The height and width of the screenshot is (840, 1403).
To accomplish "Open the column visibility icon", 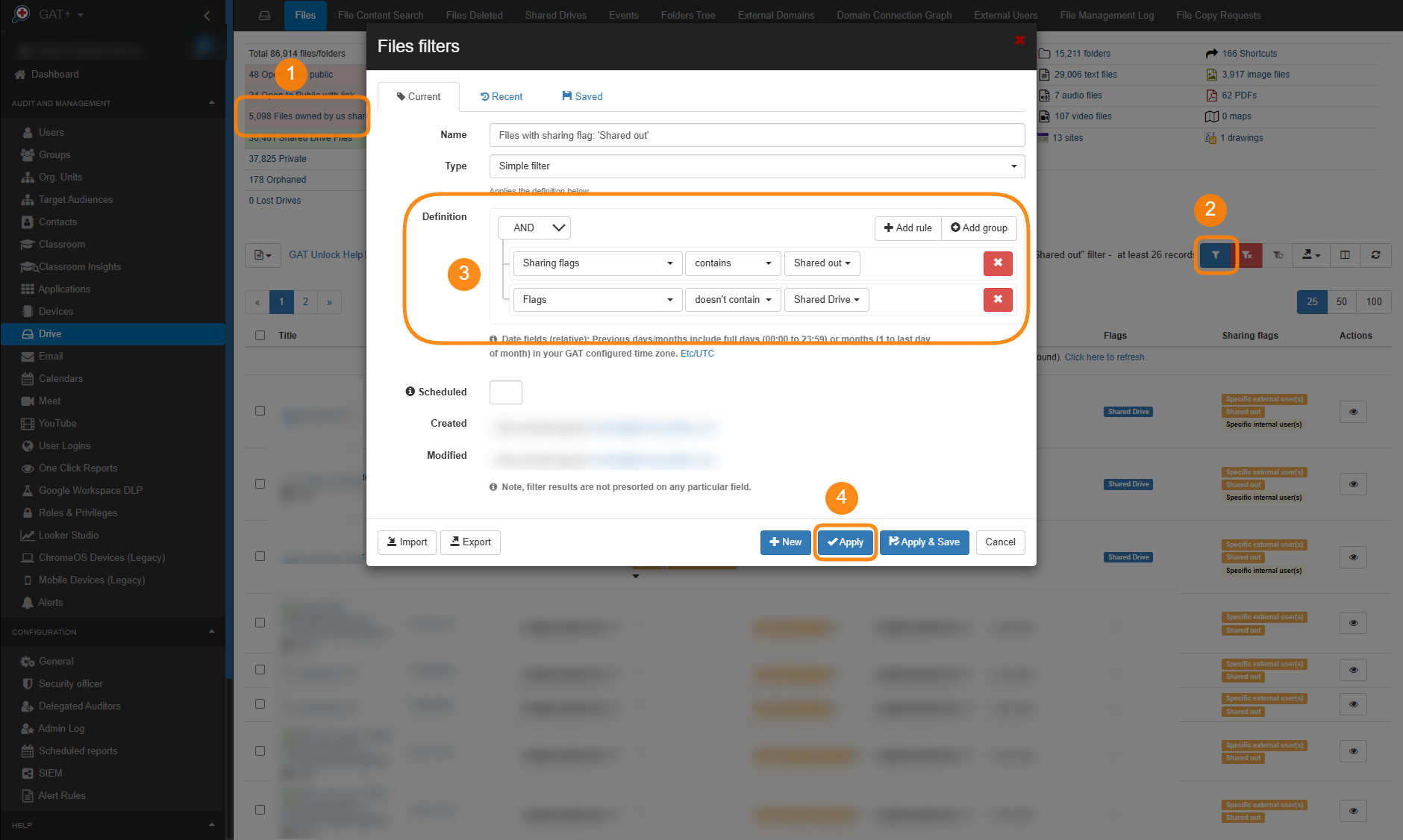I will [1345, 255].
